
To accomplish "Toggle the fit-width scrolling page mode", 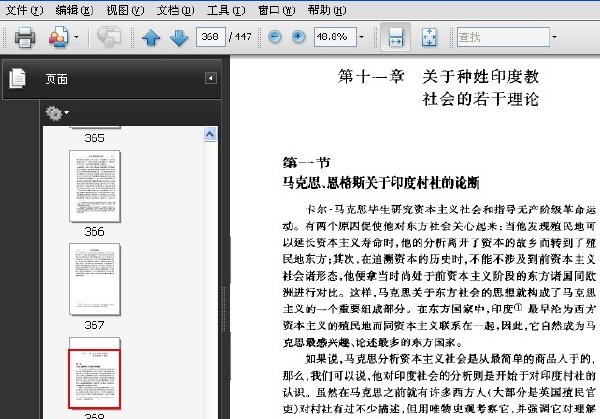I will pos(396,37).
